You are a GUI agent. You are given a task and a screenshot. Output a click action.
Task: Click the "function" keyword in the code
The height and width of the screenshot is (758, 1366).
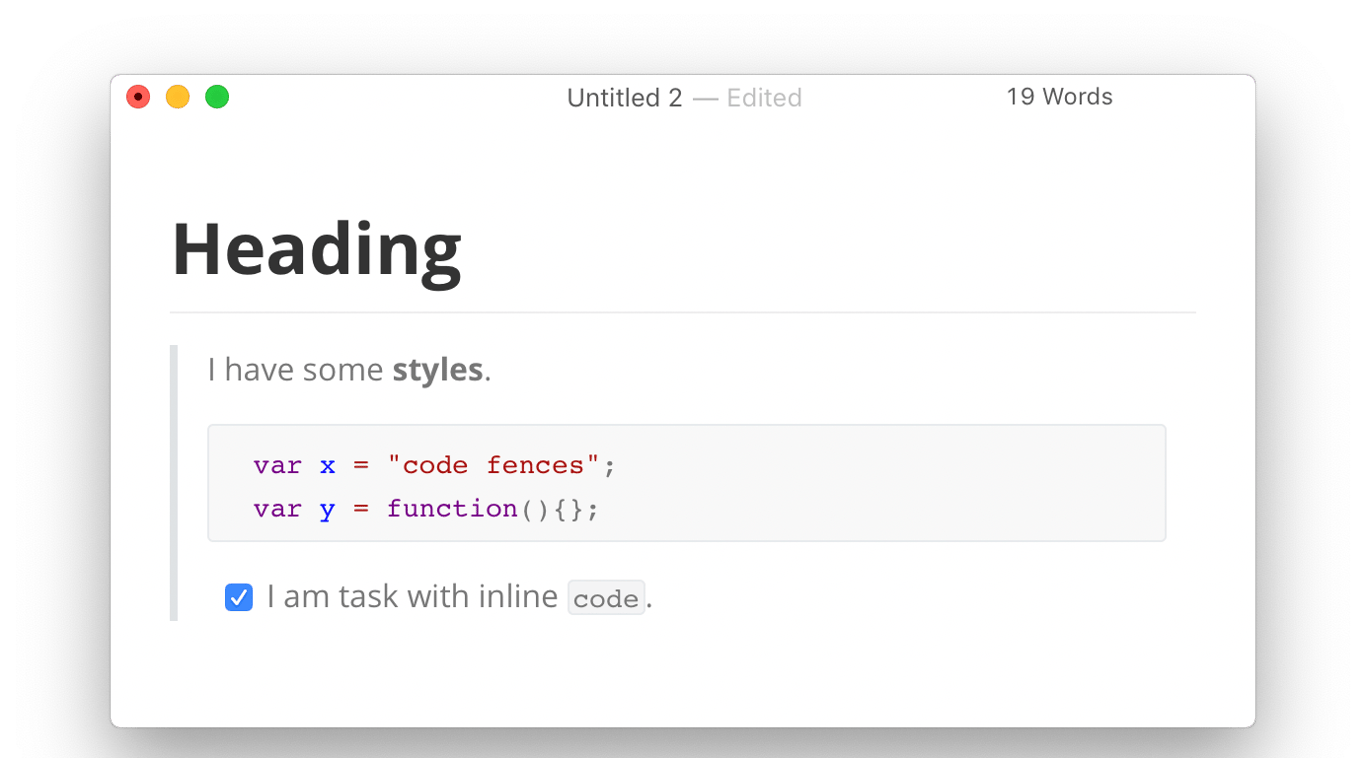coord(452,509)
